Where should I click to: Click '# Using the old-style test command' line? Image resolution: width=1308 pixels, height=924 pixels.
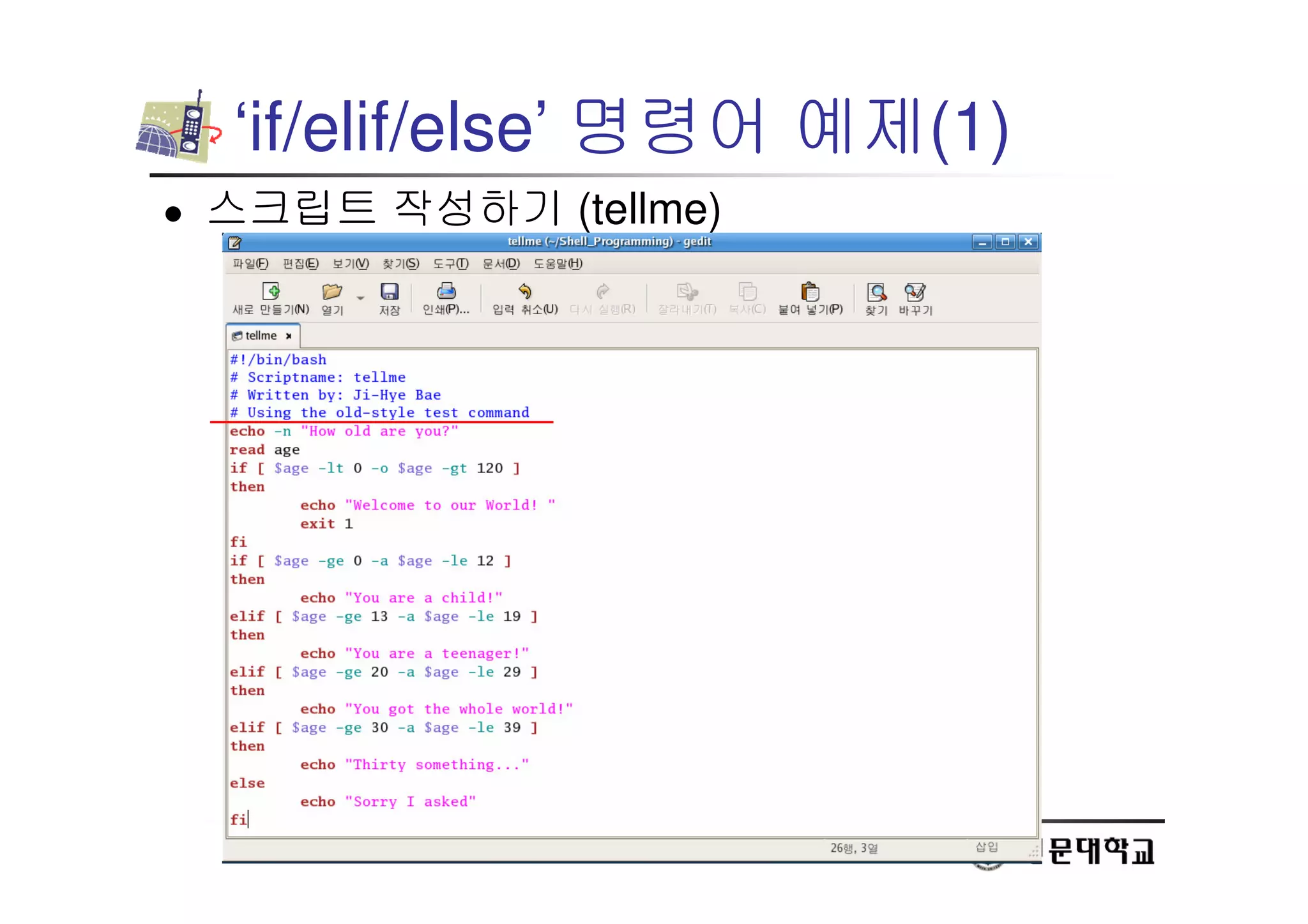point(379,413)
